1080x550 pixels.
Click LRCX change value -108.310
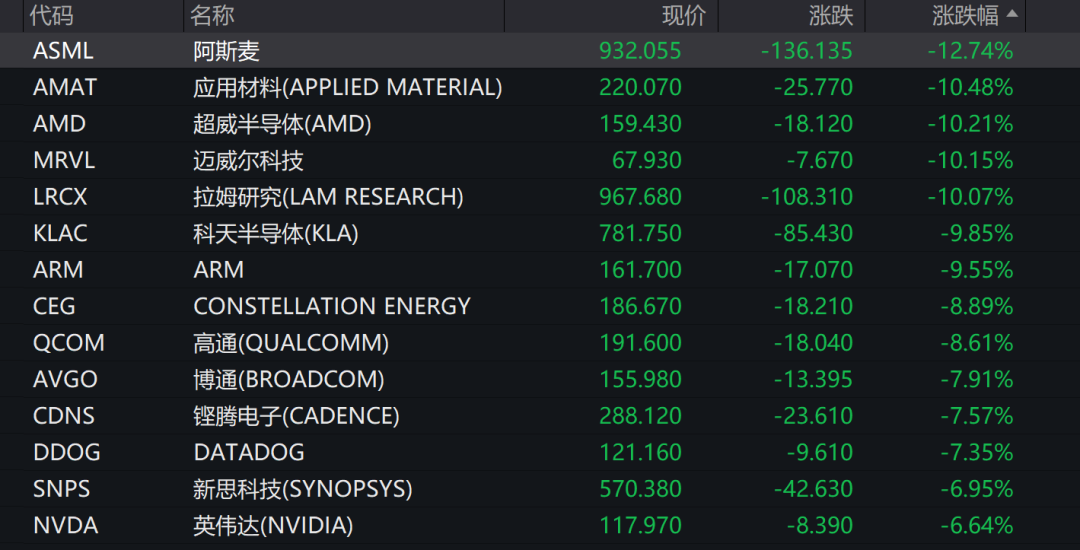(x=807, y=197)
